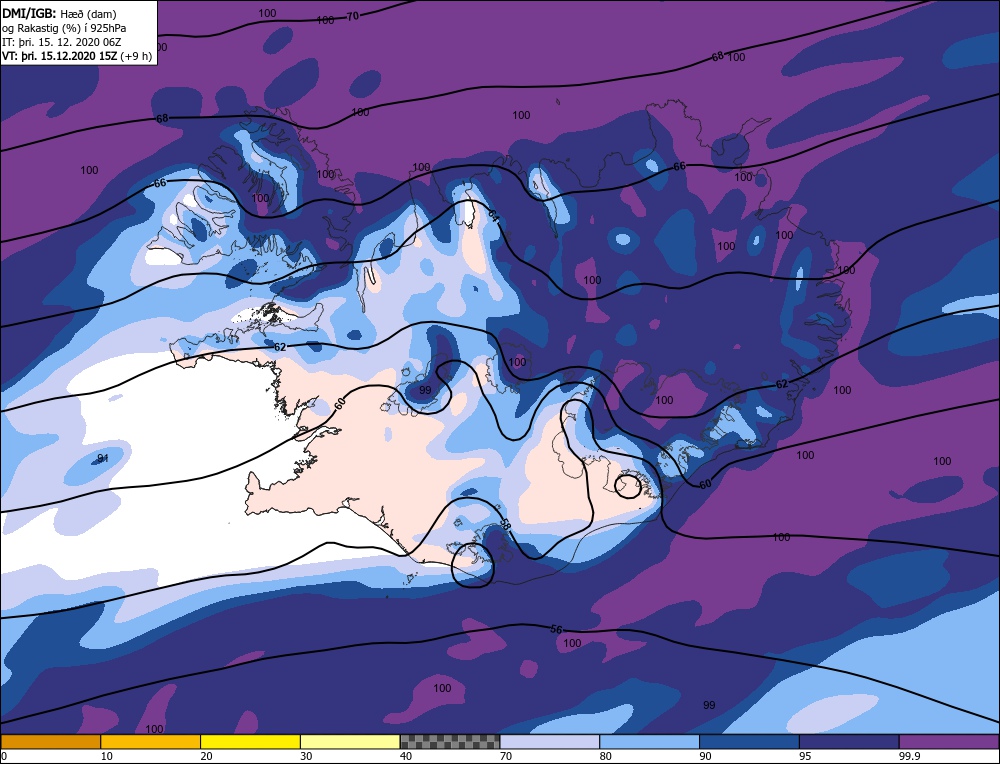Image resolution: width=1000 pixels, height=764 pixels.
Task: Click the '20' legend scale label
Action: [x=207, y=756]
